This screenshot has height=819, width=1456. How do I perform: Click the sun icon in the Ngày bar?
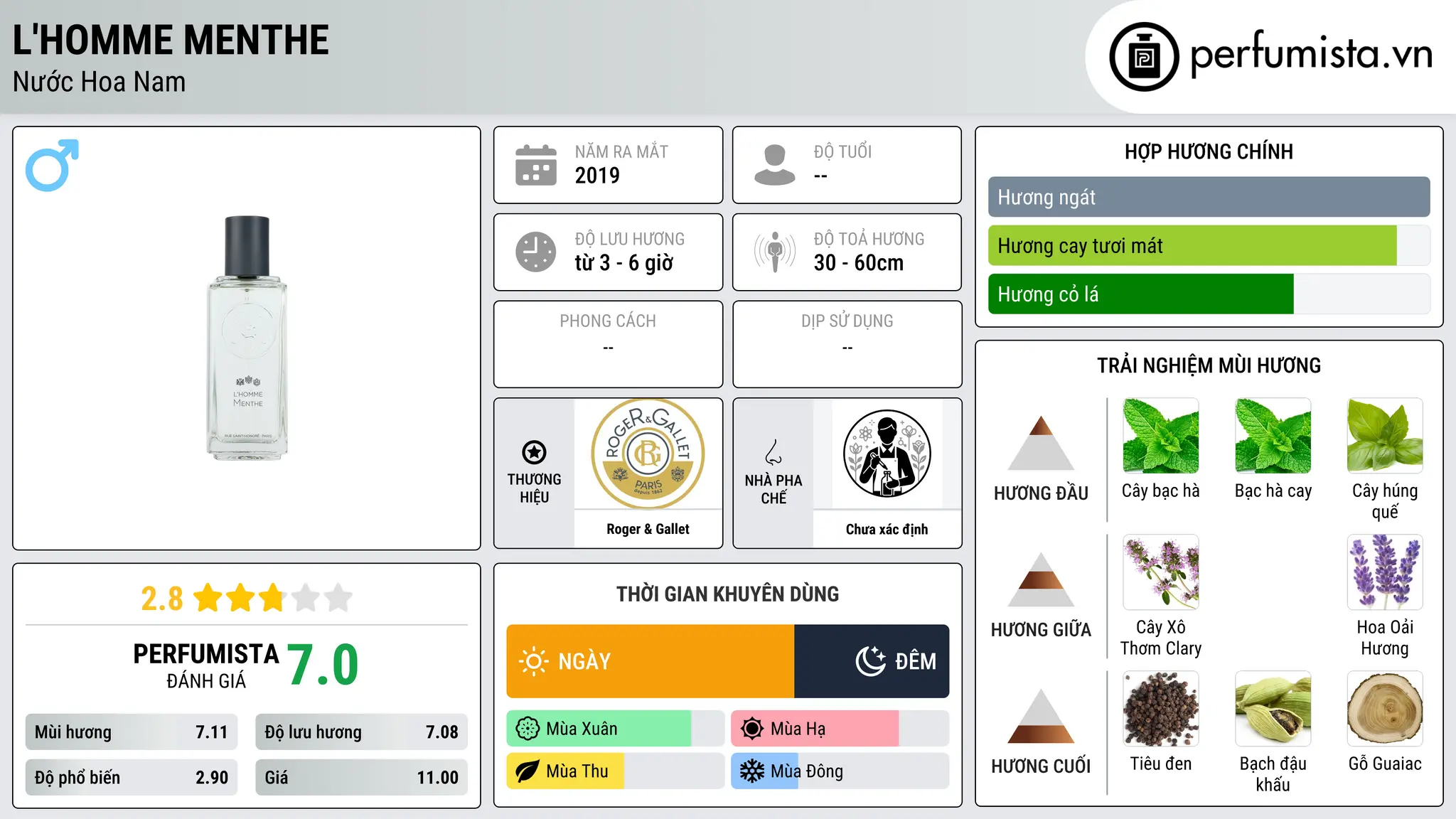coord(533,661)
